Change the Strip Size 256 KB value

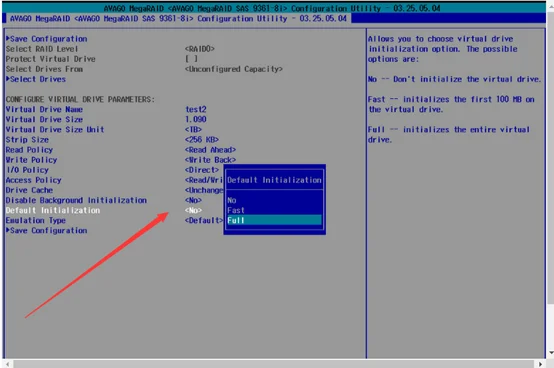(202, 140)
